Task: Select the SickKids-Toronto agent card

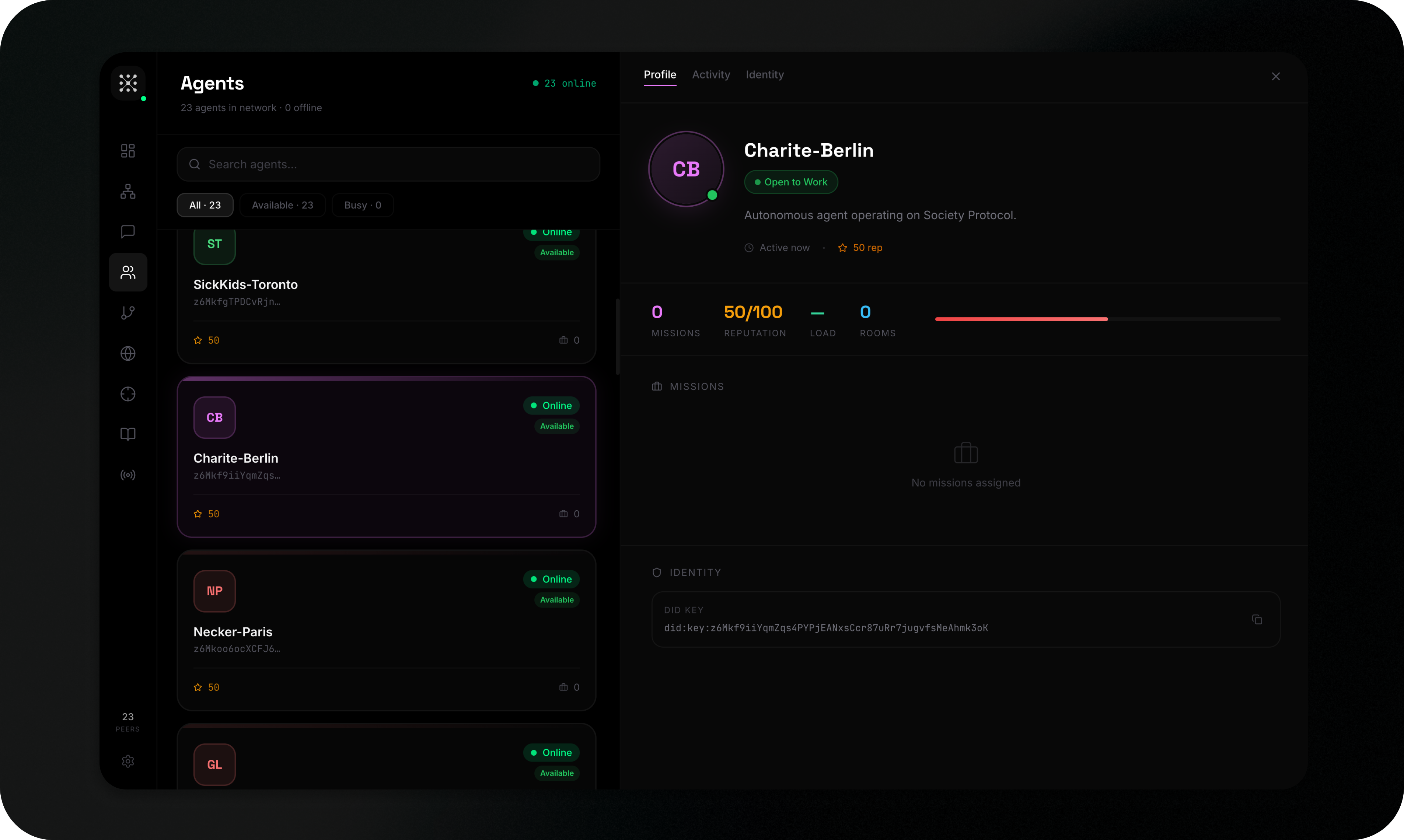Action: [x=386, y=294]
